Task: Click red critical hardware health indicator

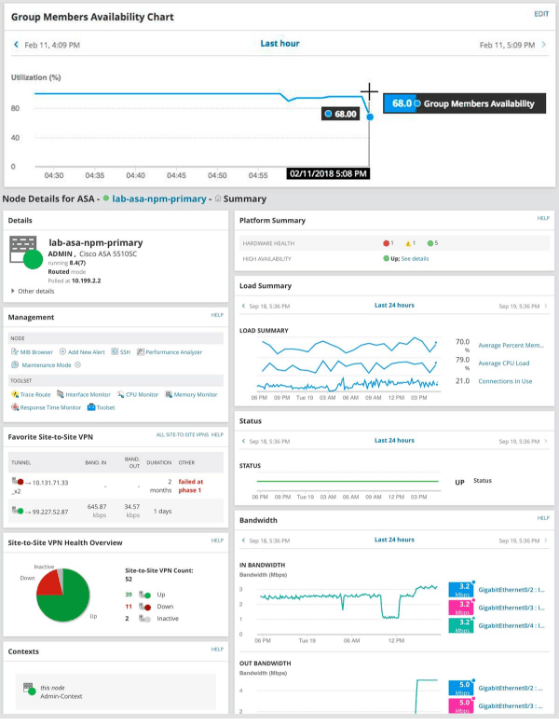Action: coord(388,243)
